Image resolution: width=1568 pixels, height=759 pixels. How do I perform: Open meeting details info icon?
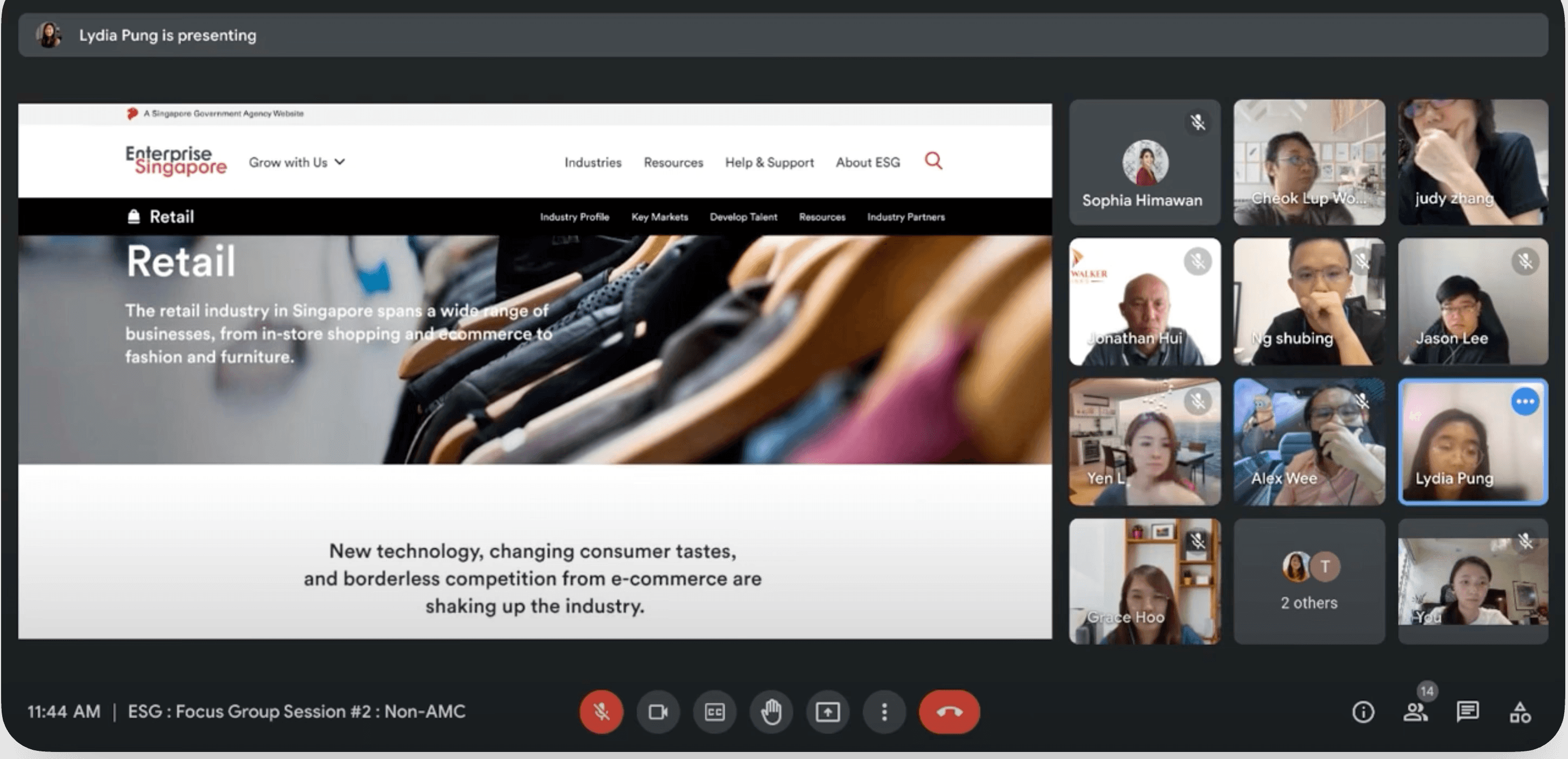[1363, 712]
